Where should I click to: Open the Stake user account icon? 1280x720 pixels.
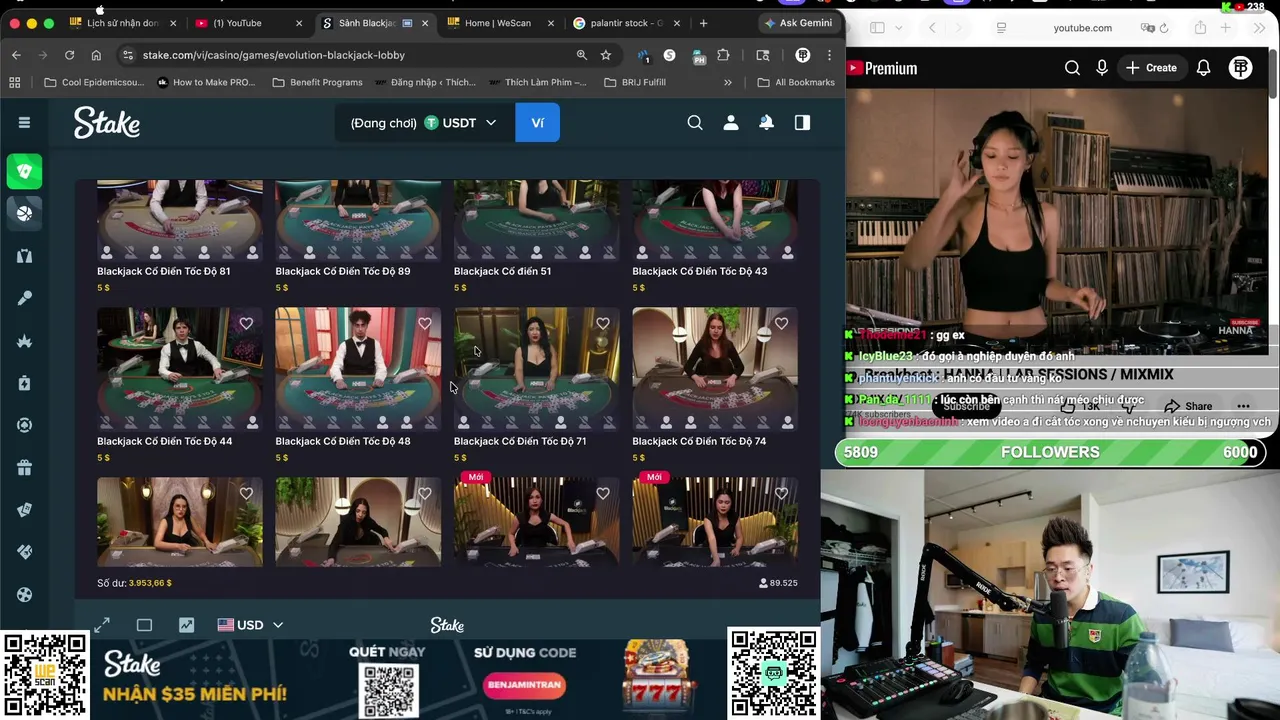click(731, 122)
